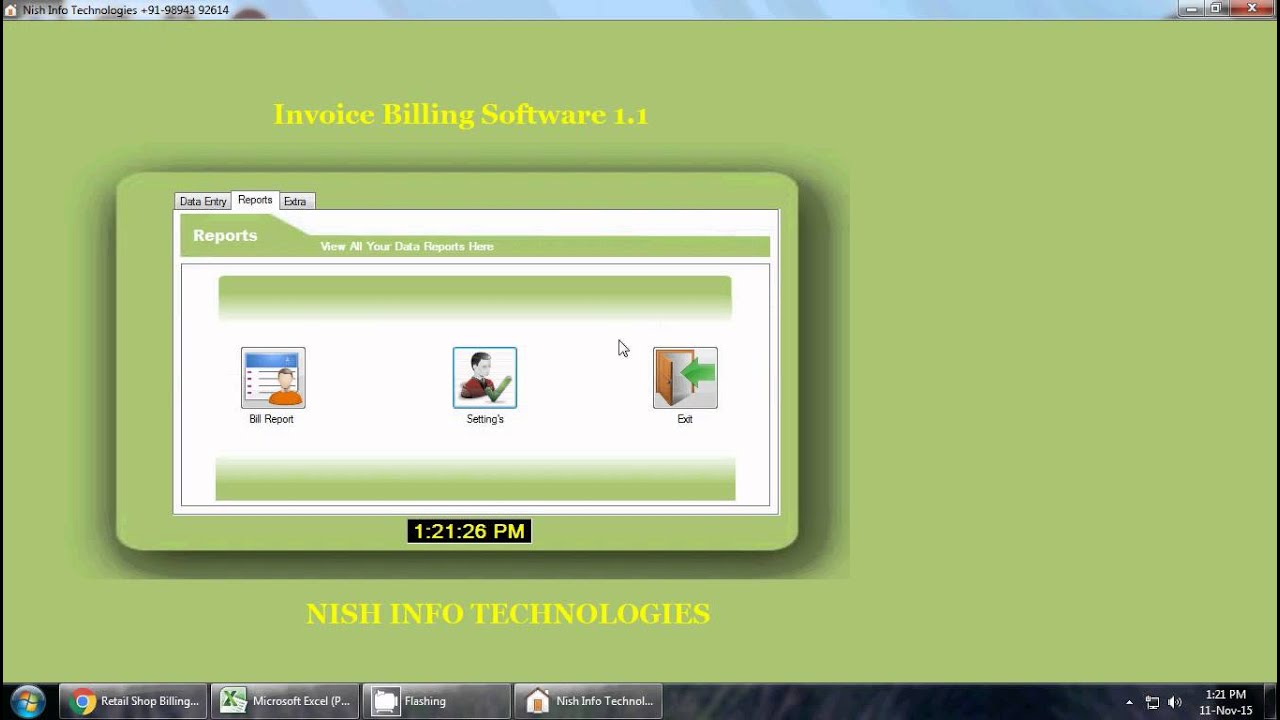Select Nish Info Technol... taskbar item

(588, 701)
